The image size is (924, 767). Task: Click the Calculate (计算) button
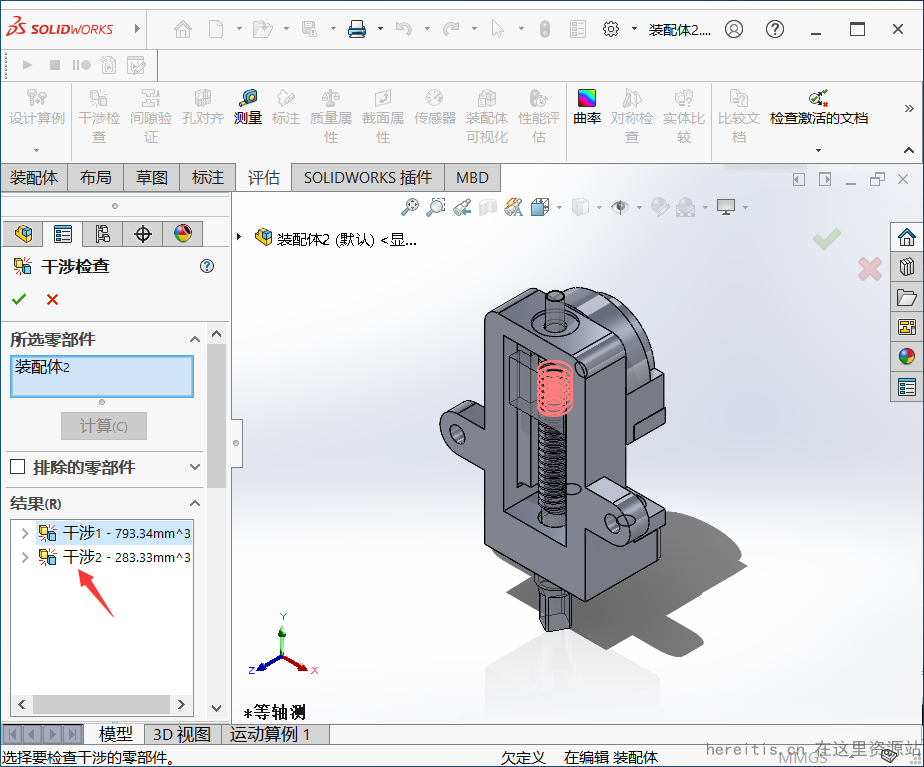(104, 426)
